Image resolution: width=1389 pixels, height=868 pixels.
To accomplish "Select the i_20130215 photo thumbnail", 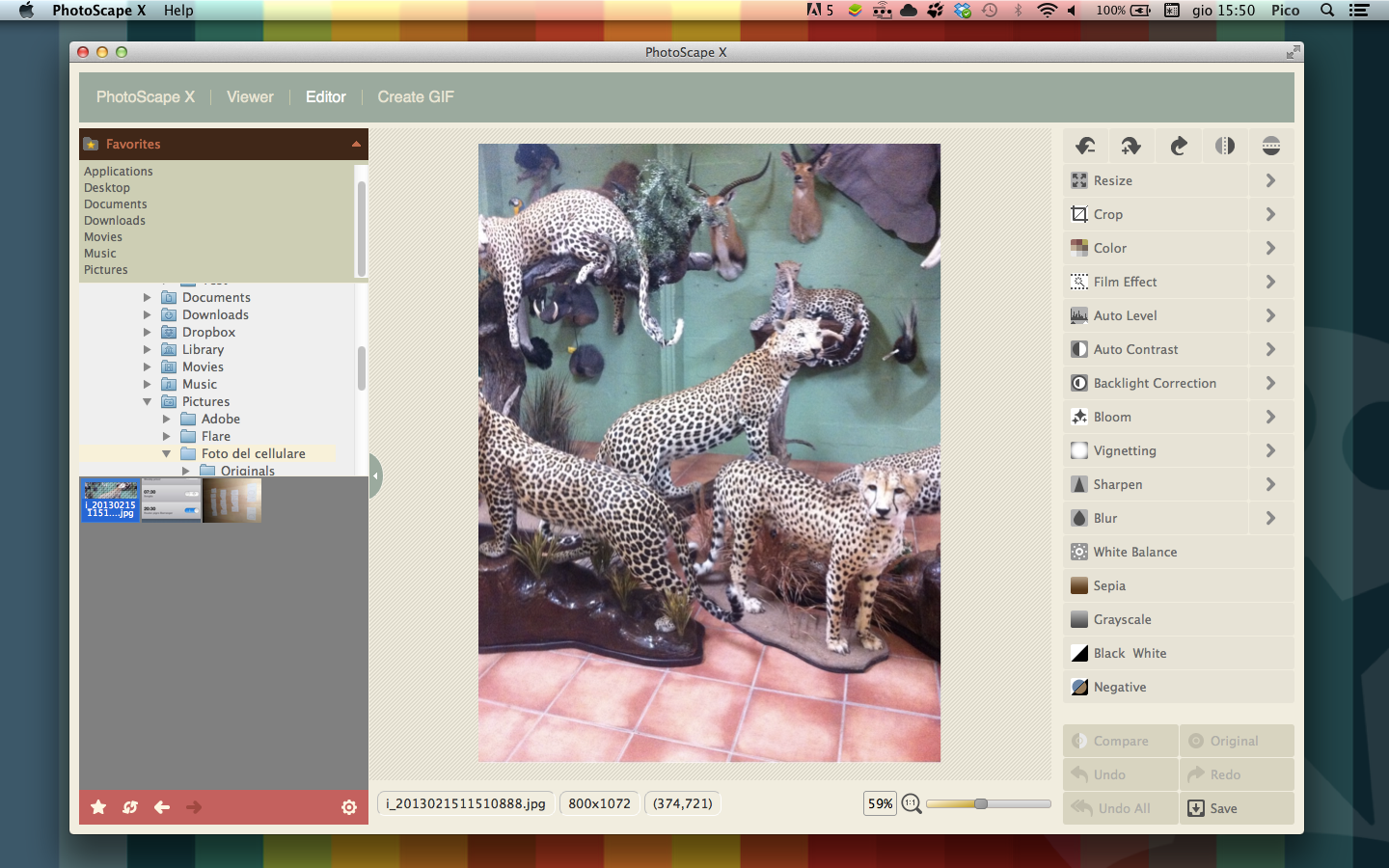I will coord(111,501).
